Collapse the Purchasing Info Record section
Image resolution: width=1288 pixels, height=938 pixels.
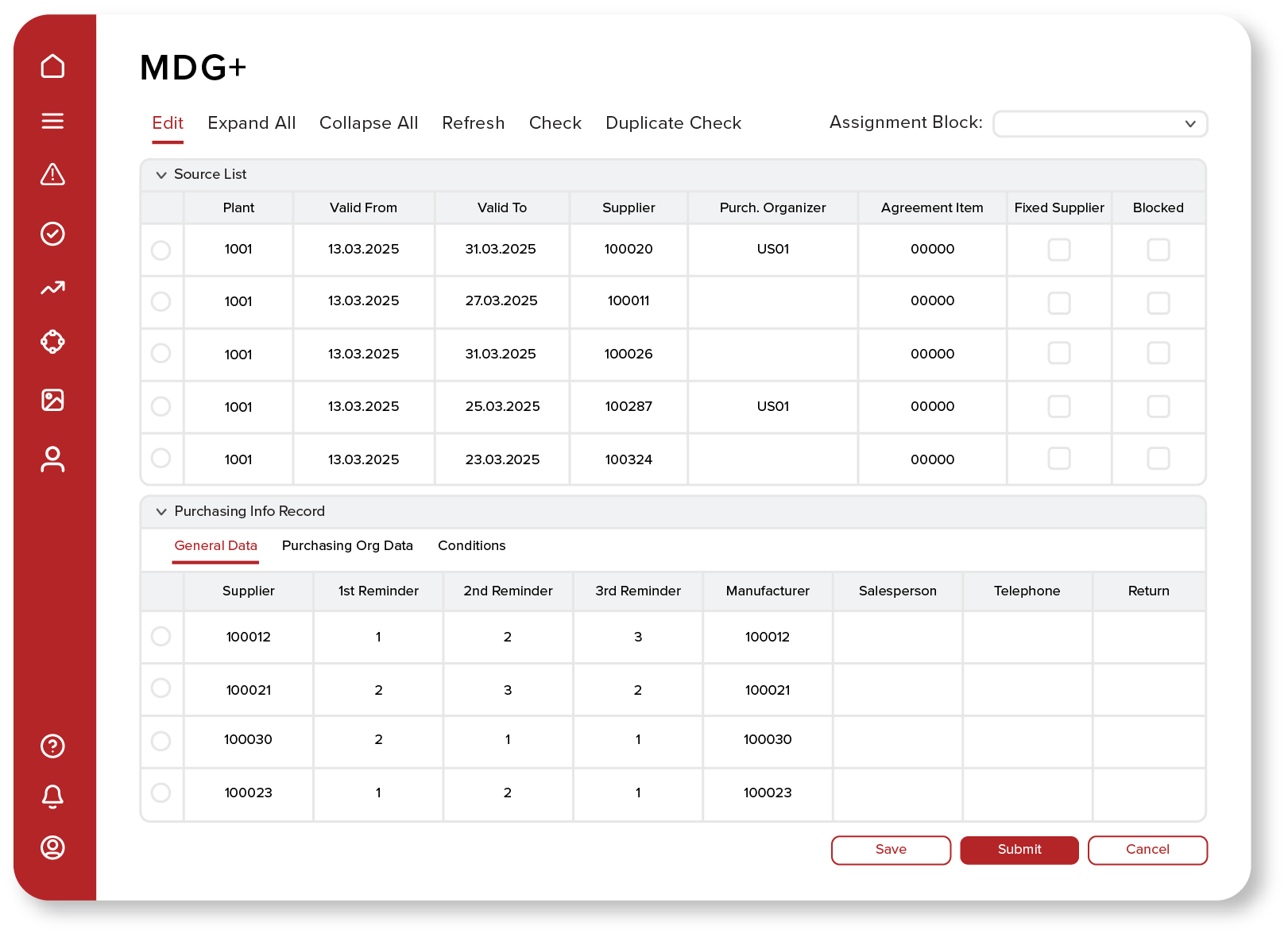pos(162,511)
